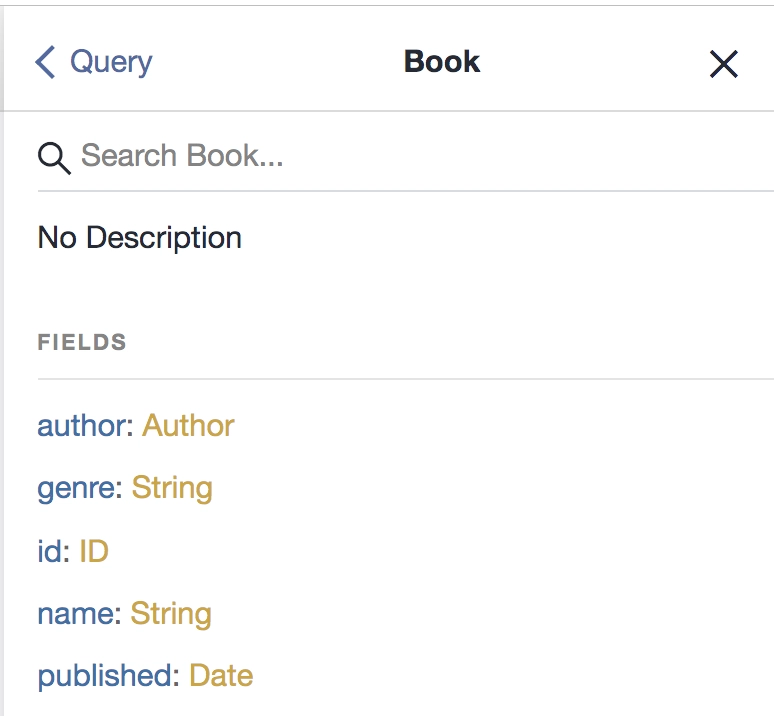This screenshot has width=774, height=716.
Task: Open String type next to genre
Action: point(172,488)
